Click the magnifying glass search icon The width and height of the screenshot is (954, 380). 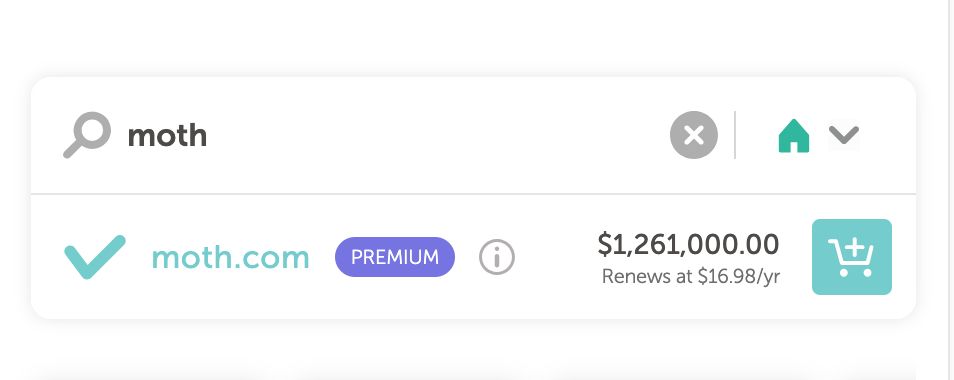pos(87,135)
